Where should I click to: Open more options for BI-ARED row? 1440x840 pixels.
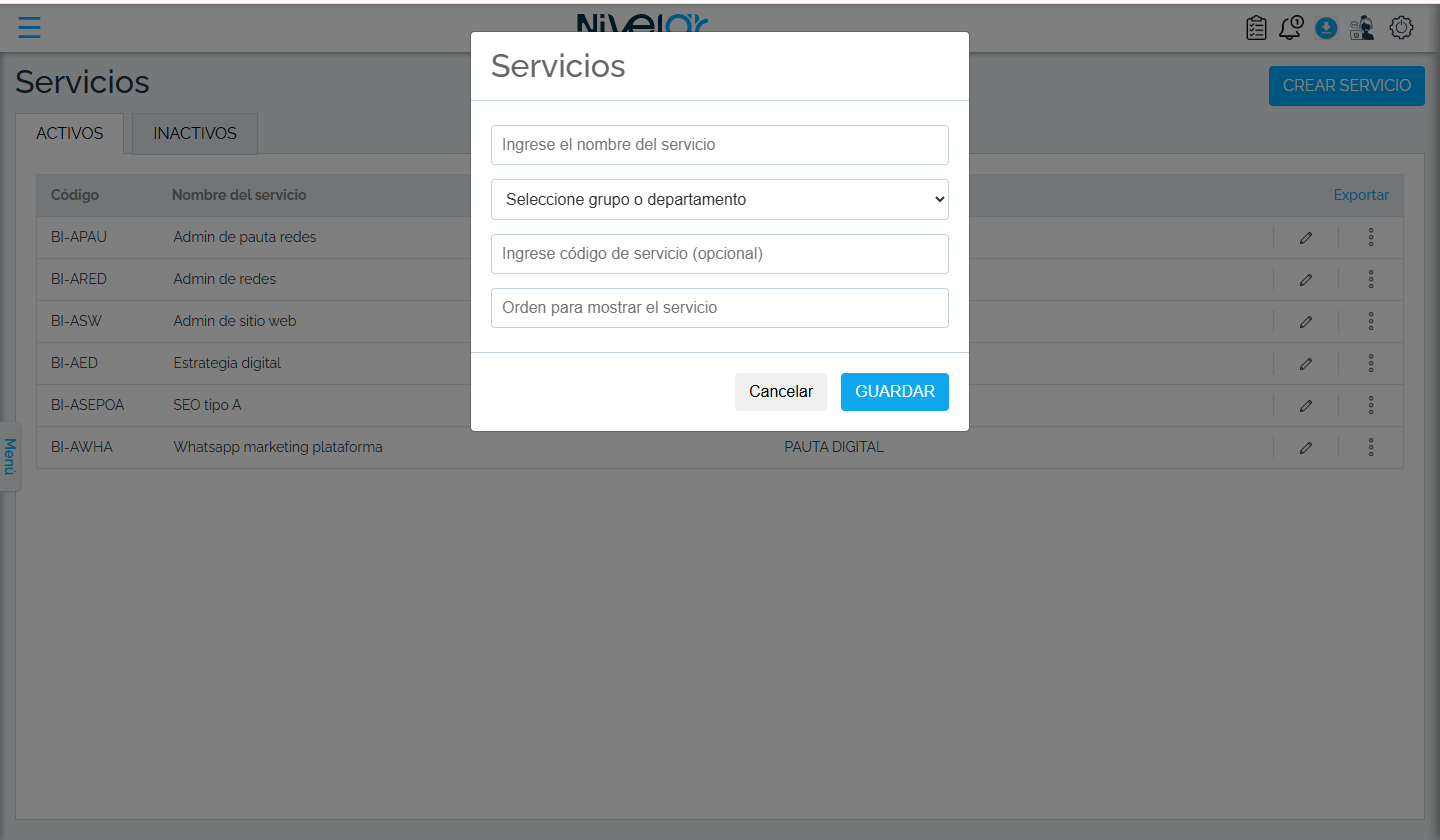(1371, 279)
